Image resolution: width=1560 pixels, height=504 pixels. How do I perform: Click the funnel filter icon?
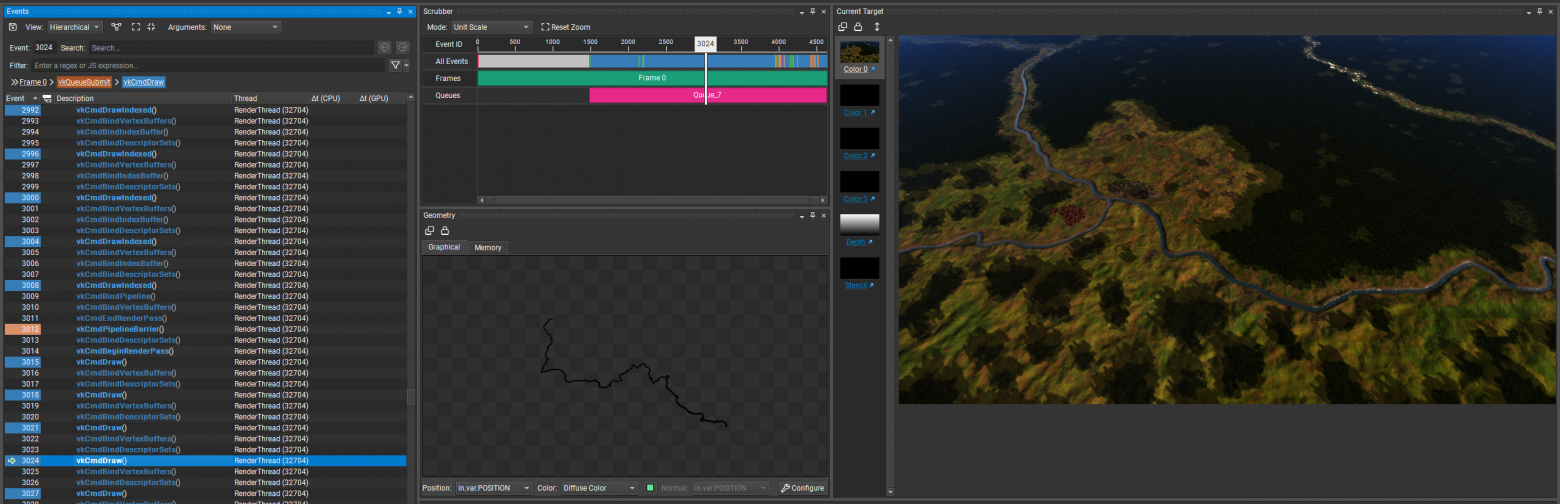394,65
